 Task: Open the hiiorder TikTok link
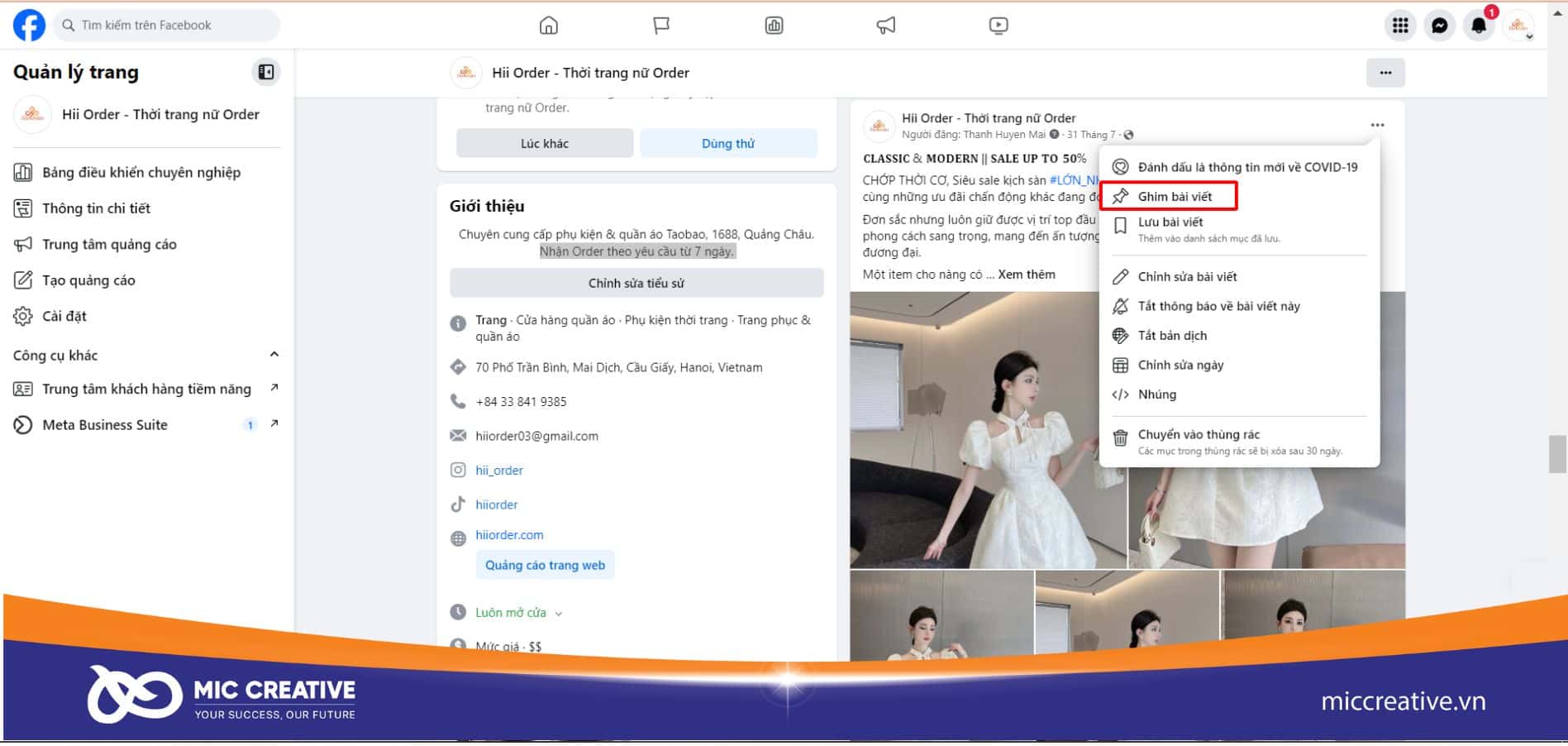(x=497, y=505)
